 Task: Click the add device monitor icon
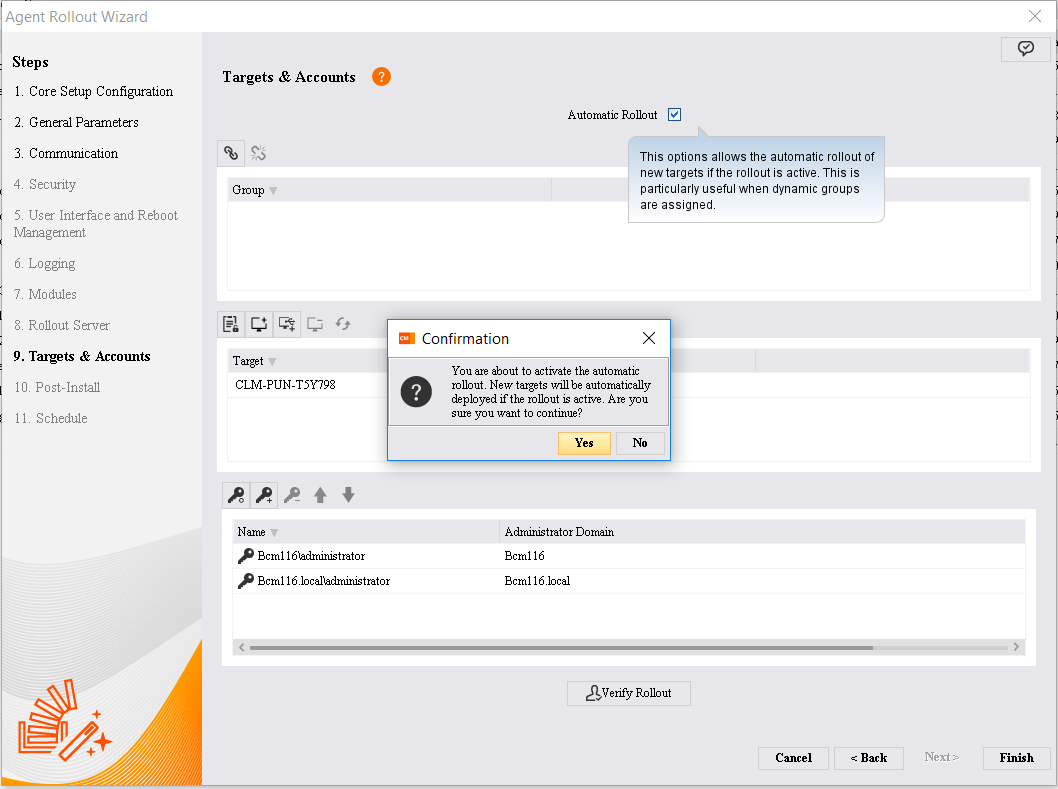click(259, 323)
